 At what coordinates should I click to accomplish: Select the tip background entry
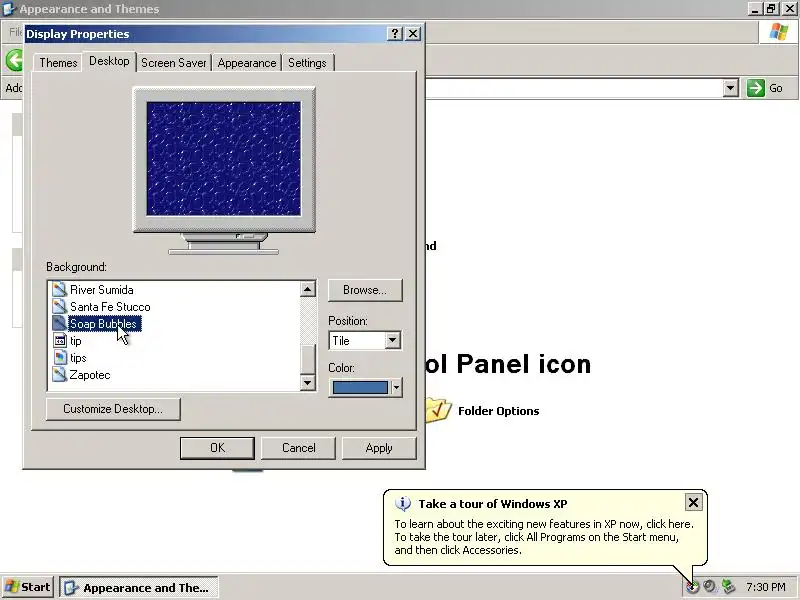(x=76, y=341)
